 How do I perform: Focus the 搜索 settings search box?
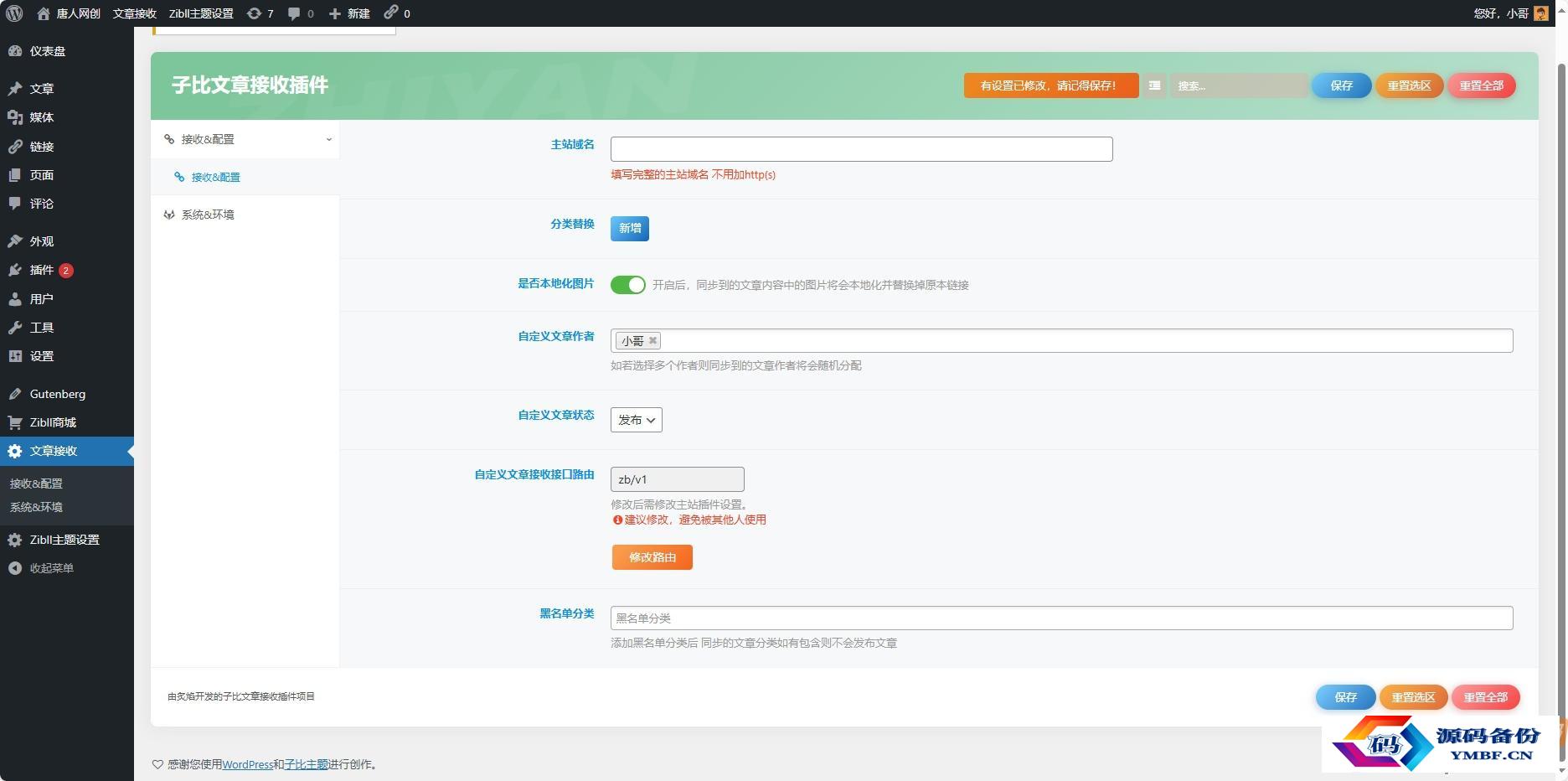click(x=1239, y=85)
